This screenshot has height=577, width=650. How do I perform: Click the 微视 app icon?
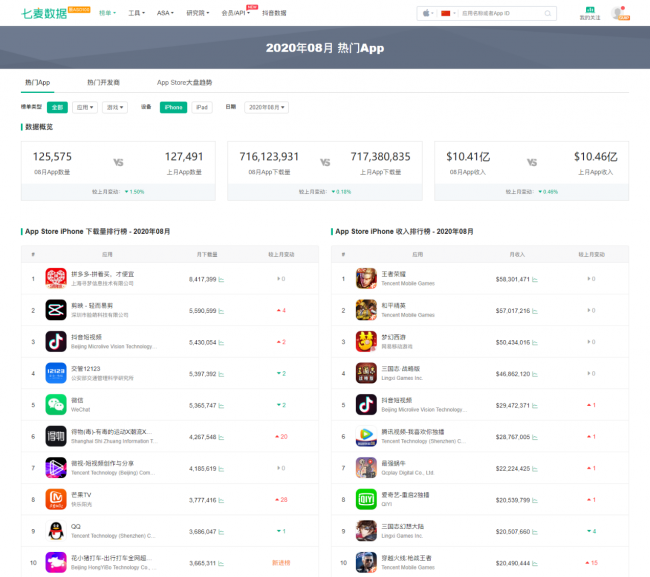(56, 468)
